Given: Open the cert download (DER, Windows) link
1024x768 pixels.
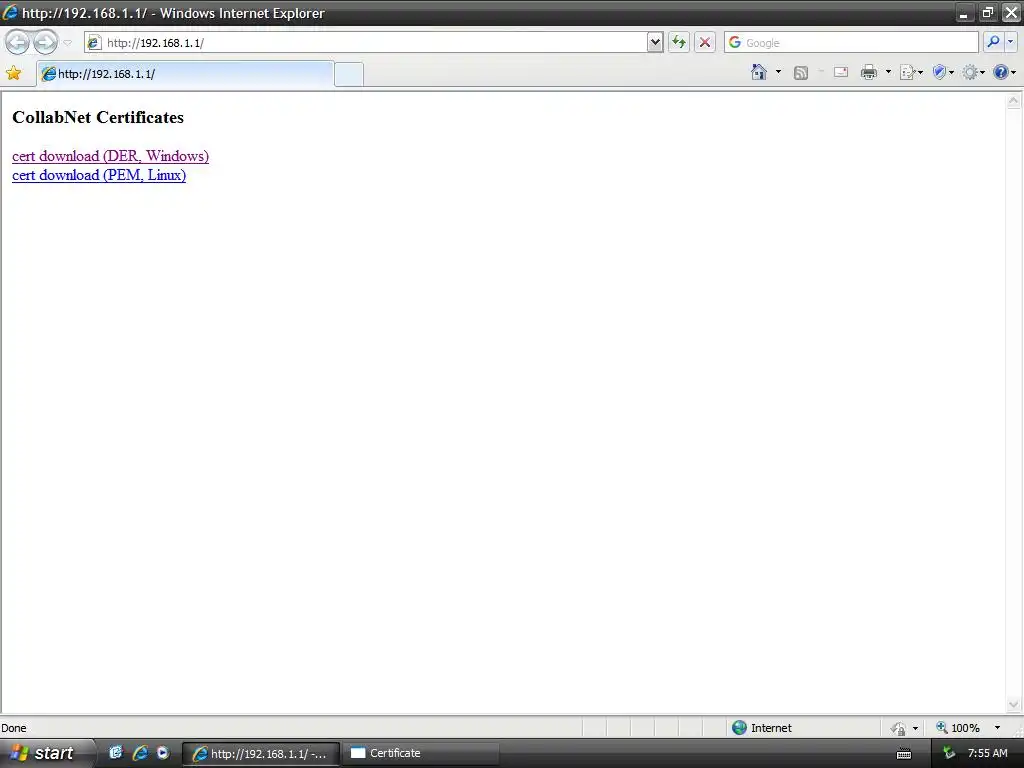Looking at the screenshot, I should [x=110, y=156].
